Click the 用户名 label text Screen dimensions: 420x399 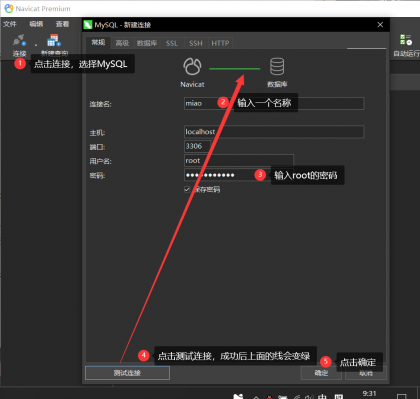point(100,161)
